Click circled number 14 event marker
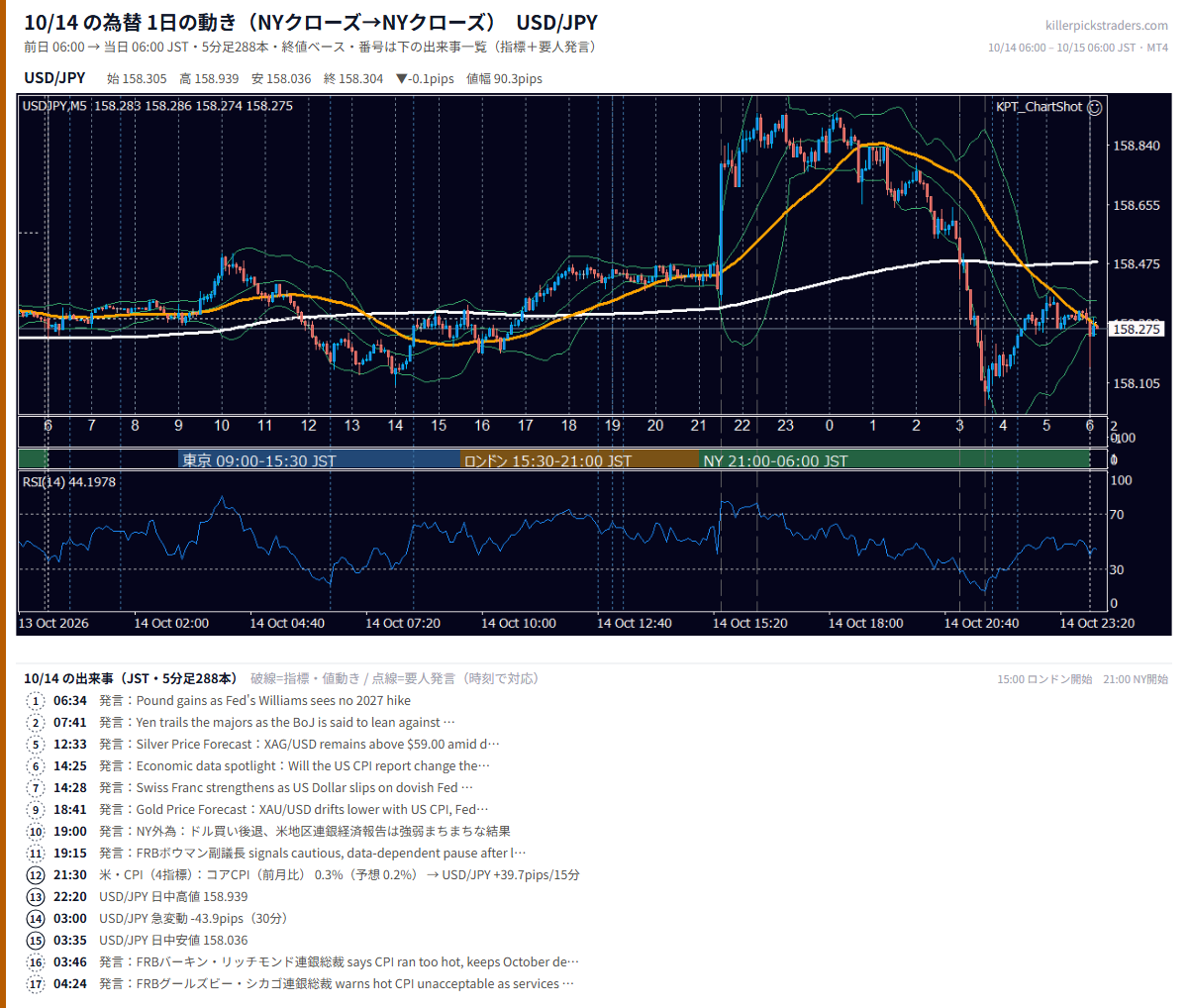This screenshot has width=1188, height=1008. [37, 919]
